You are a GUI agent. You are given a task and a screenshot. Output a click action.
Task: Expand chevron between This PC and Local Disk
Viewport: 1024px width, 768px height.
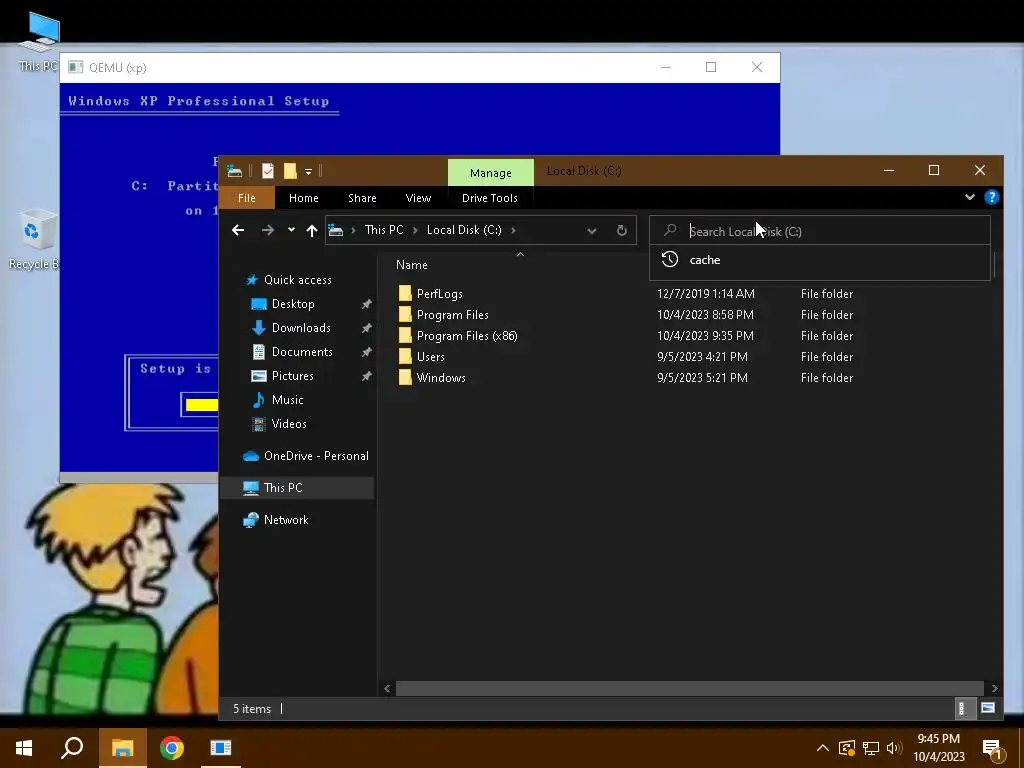415,230
